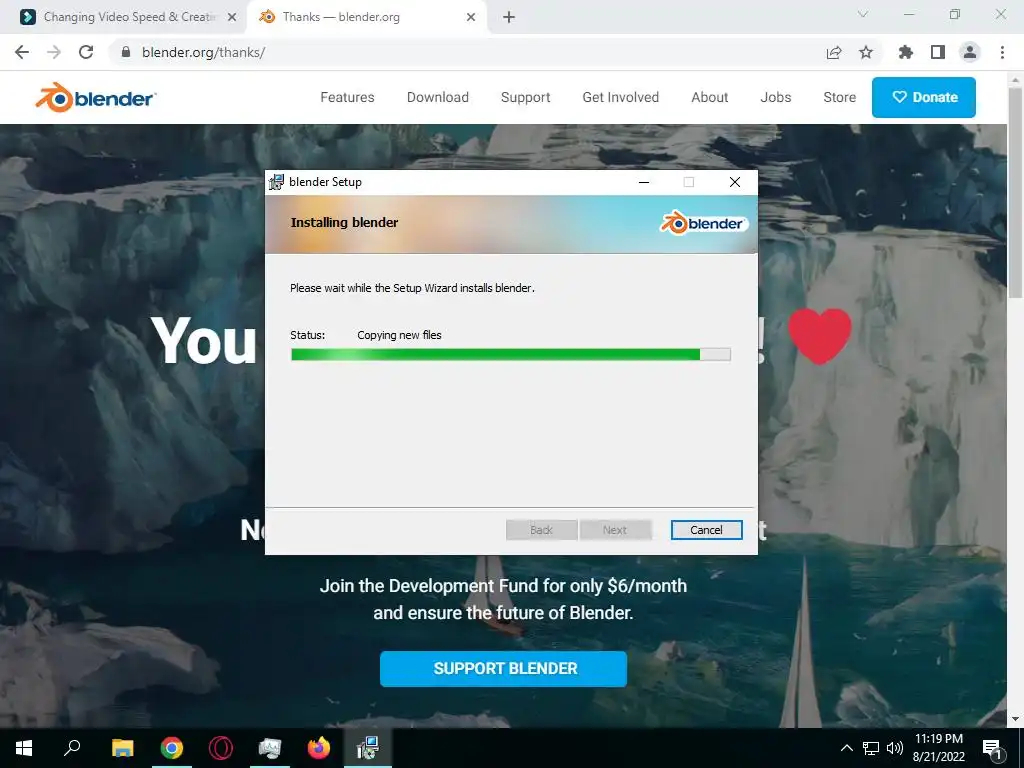Open the volume control in the tray
The image size is (1024, 768).
(895, 748)
